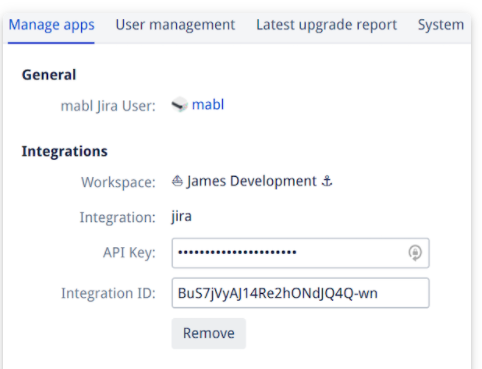This screenshot has height=369, width=482.
Task: Open the mabl user link
Action: pos(208,105)
